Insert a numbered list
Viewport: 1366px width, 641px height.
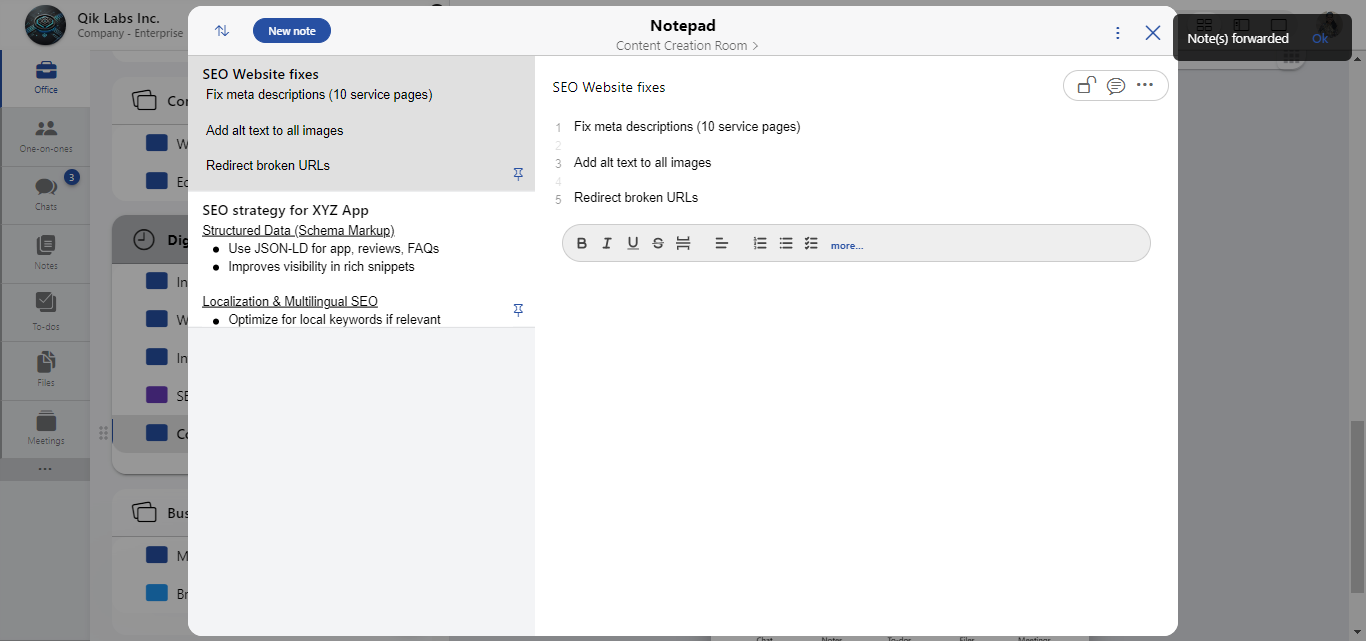coord(760,244)
